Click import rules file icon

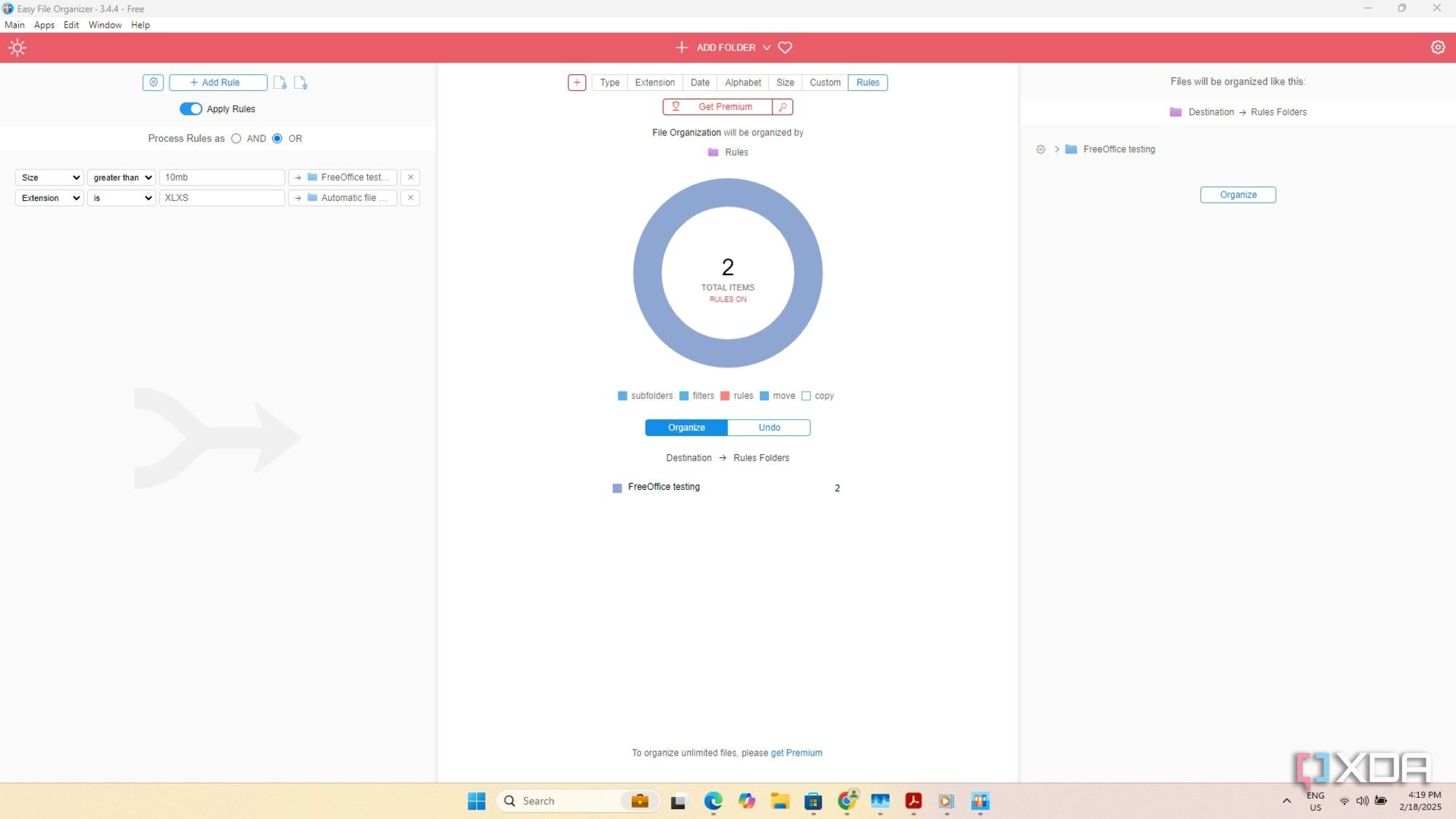(x=280, y=83)
